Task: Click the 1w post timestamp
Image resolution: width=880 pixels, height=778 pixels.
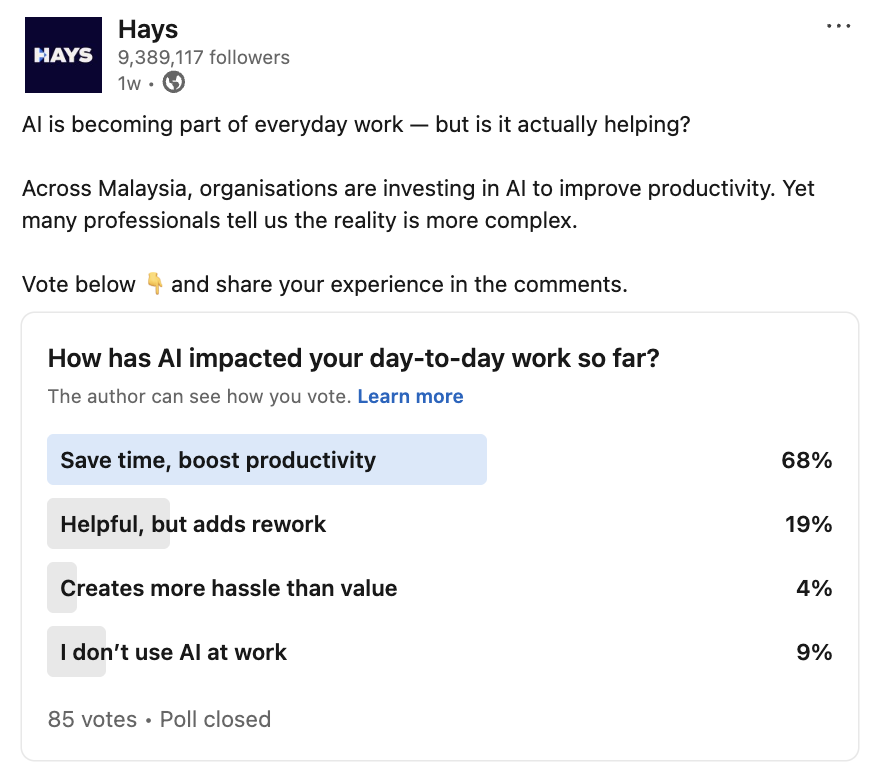Action: [129, 84]
